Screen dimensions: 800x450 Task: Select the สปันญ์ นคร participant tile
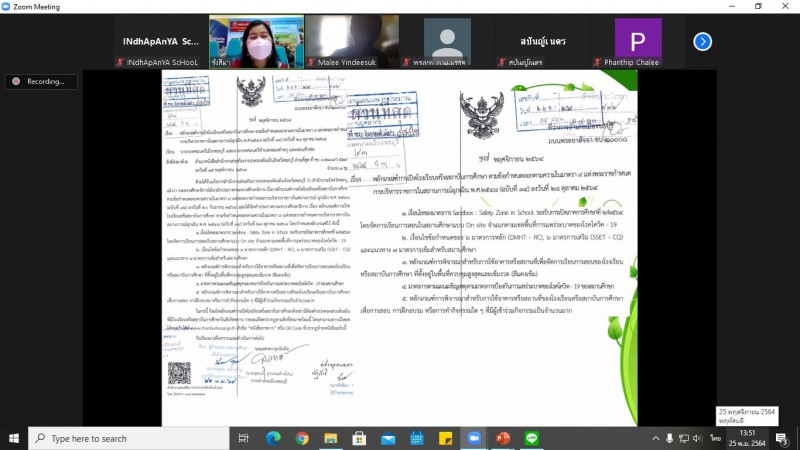pos(543,42)
